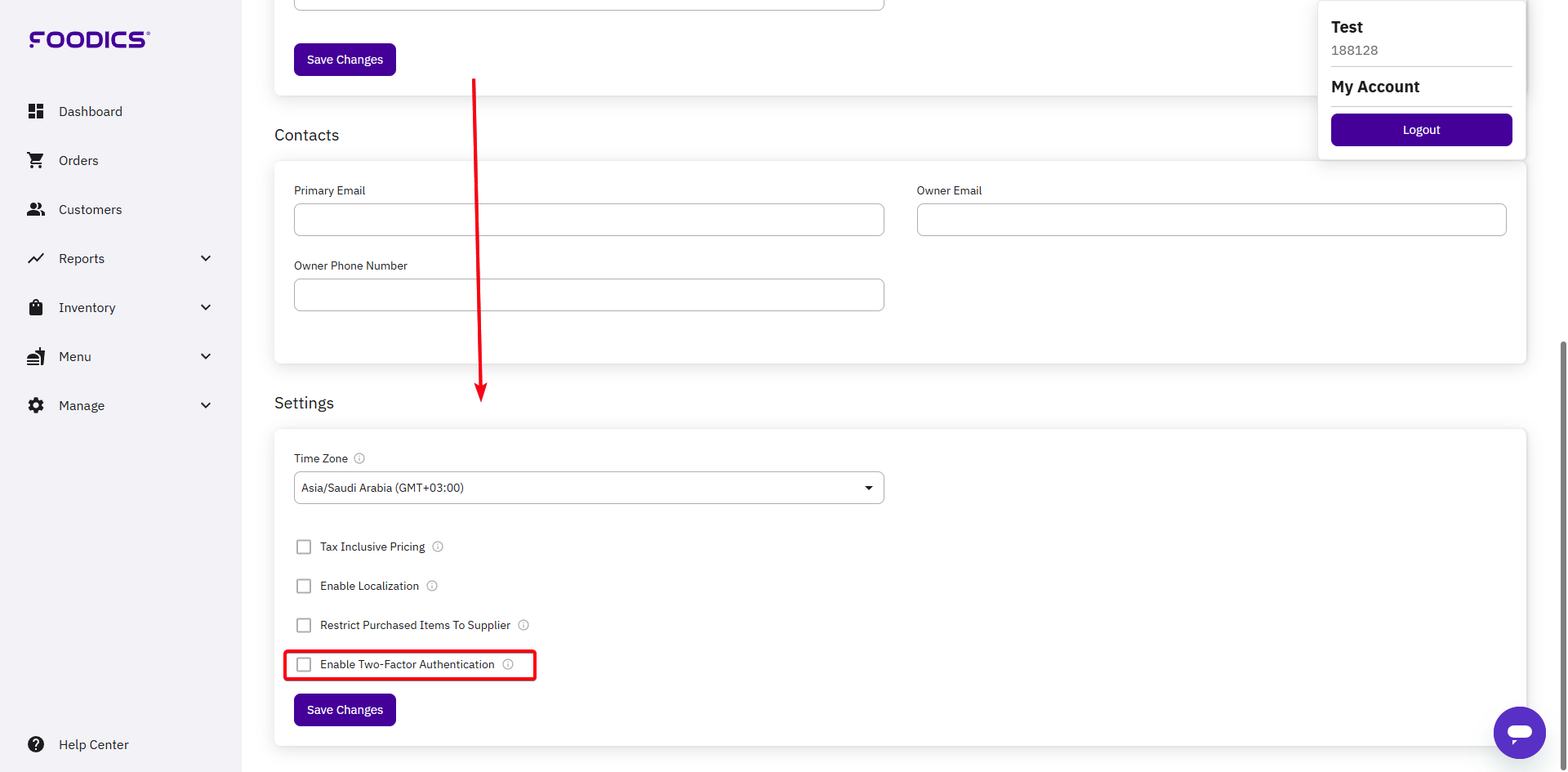Screen dimensions: 1568x772
Task: Expand the Inventory submenu
Action: pyautogui.click(x=206, y=307)
